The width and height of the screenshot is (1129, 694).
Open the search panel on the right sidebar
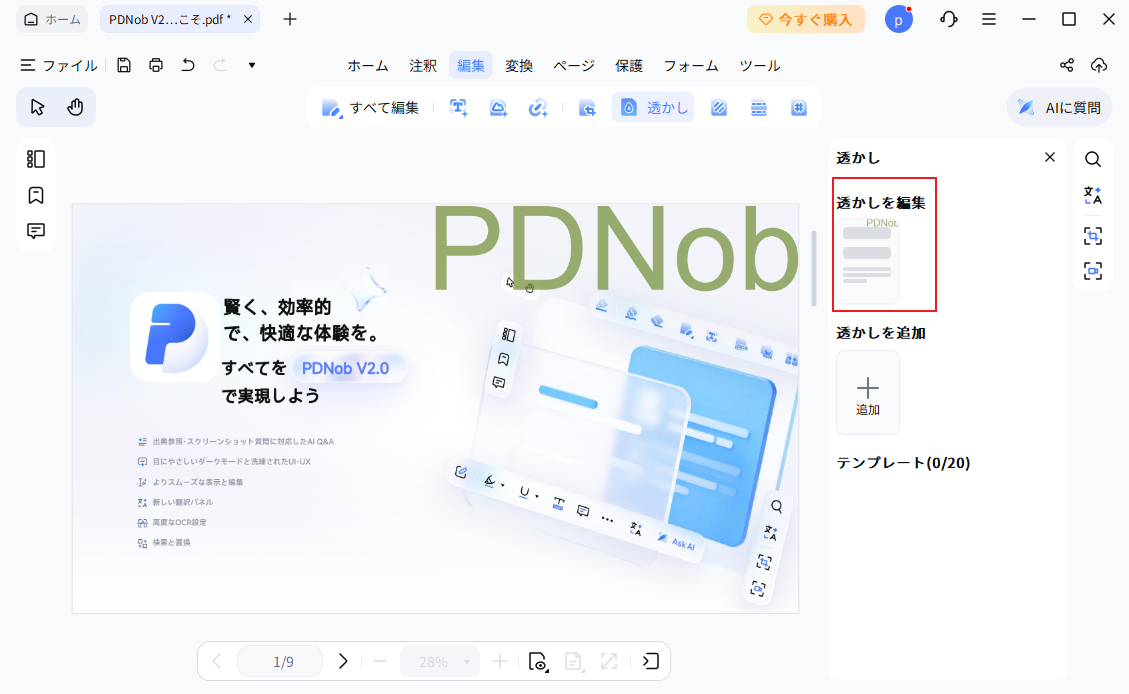pyautogui.click(x=1092, y=159)
